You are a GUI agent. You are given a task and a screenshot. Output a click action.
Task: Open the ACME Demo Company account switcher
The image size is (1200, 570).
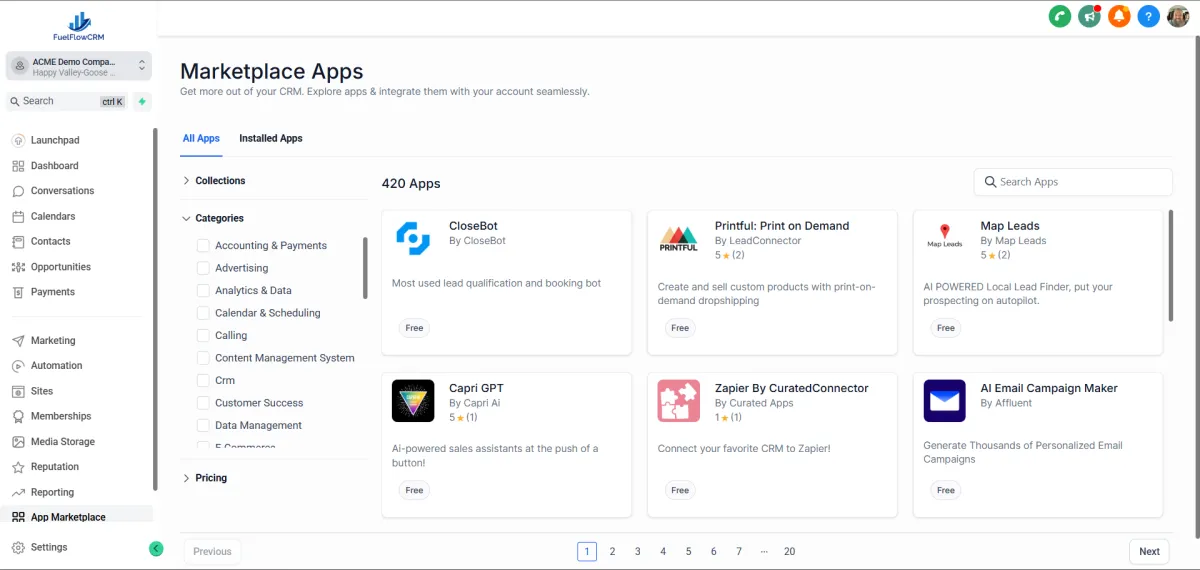click(x=79, y=66)
